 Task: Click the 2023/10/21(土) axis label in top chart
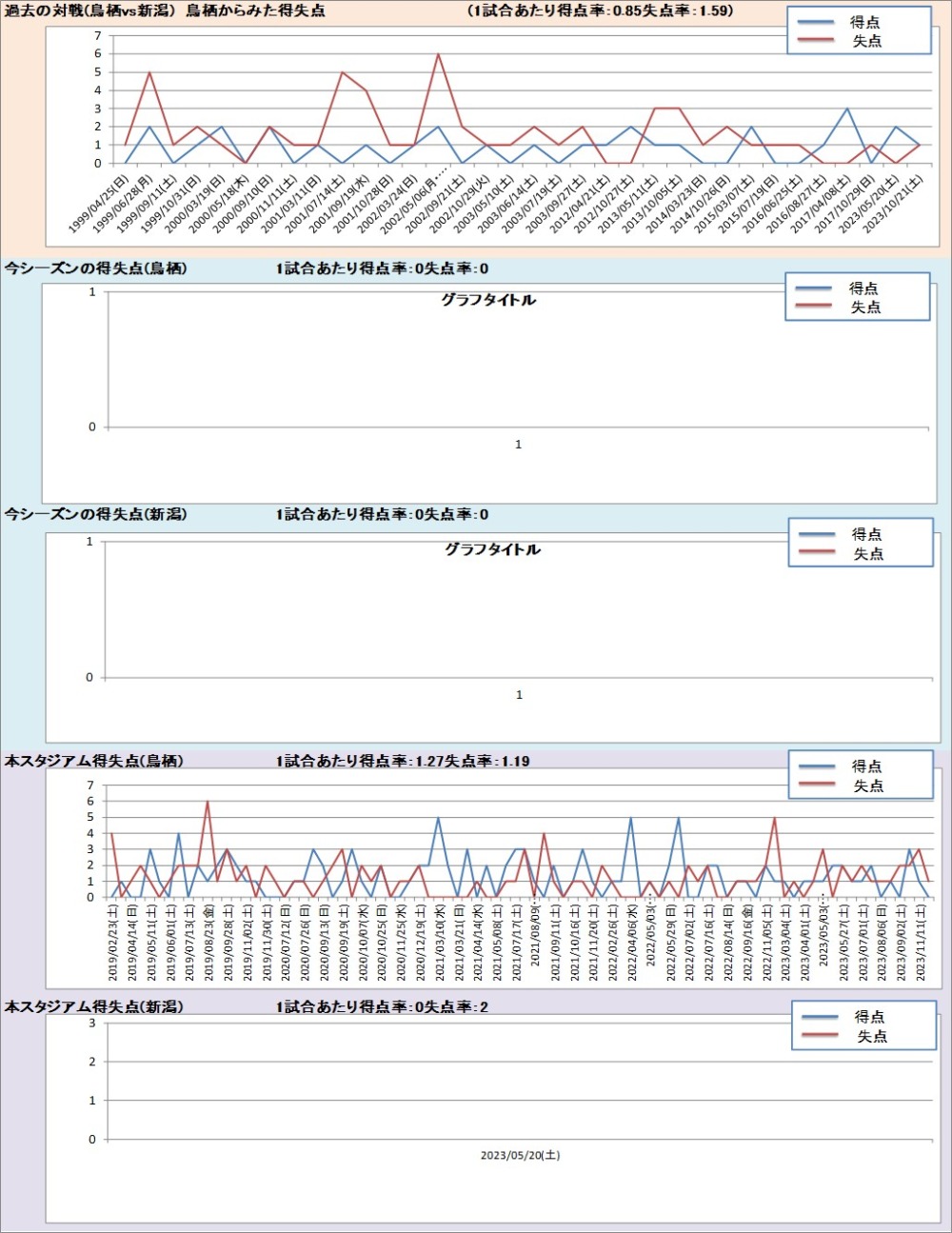[x=896, y=204]
